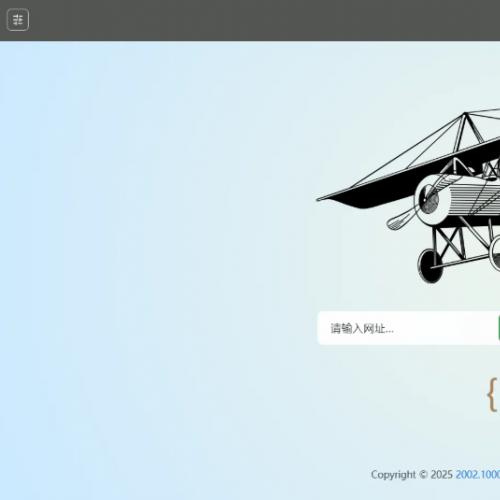
Task: Click the vintage monoplane illustration
Action: coord(408,196)
